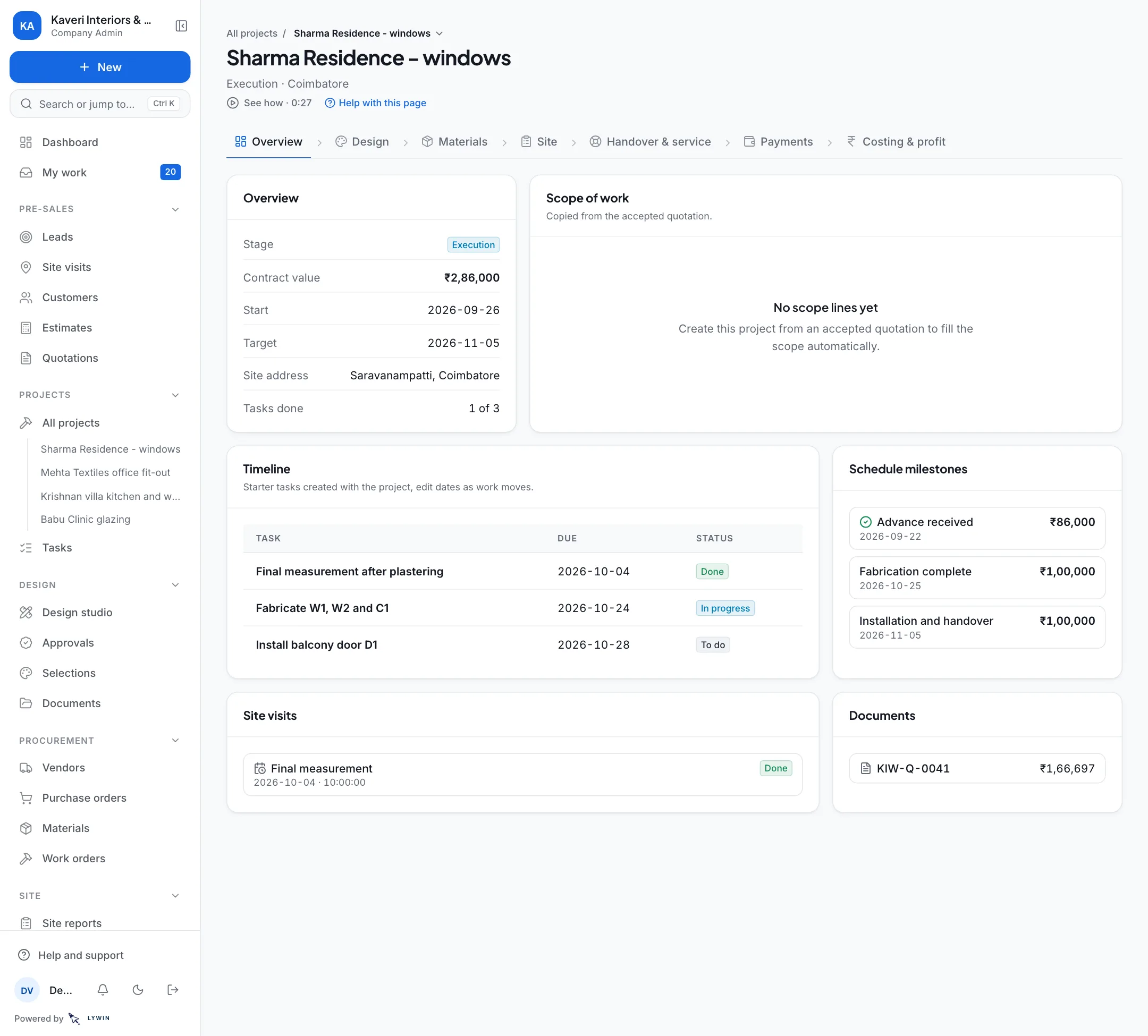Go back to All projects breadcrumb
This screenshot has width=1148, height=1036.
coord(252,33)
